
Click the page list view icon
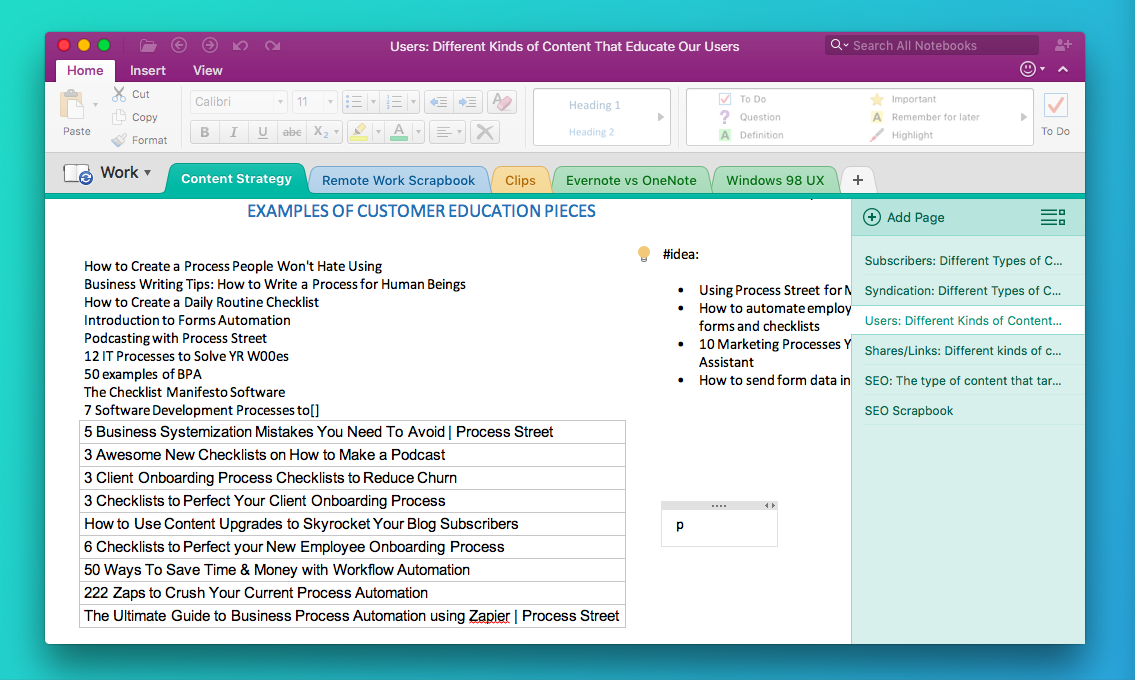1052,217
